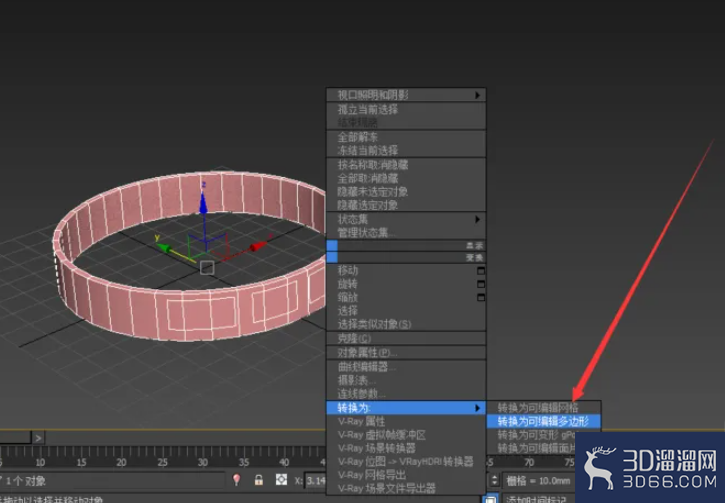
Task: Click the X coordinate input field
Action: (315, 481)
